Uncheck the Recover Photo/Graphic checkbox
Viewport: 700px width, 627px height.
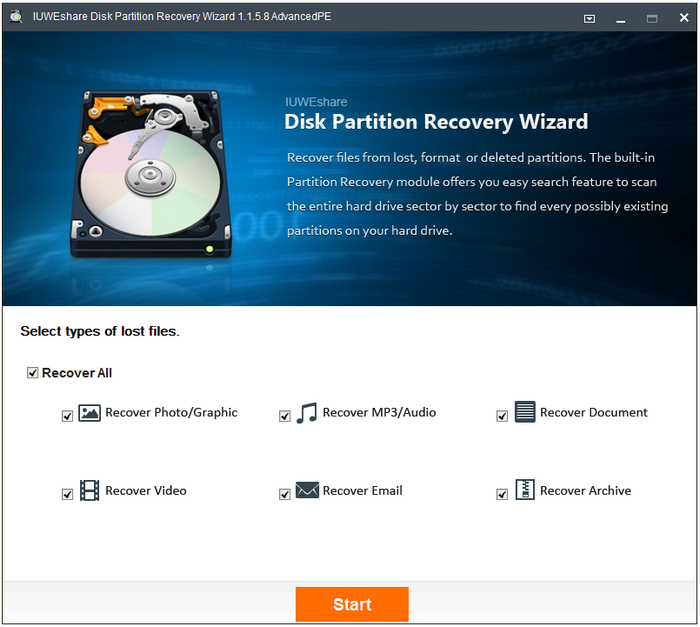point(67,416)
